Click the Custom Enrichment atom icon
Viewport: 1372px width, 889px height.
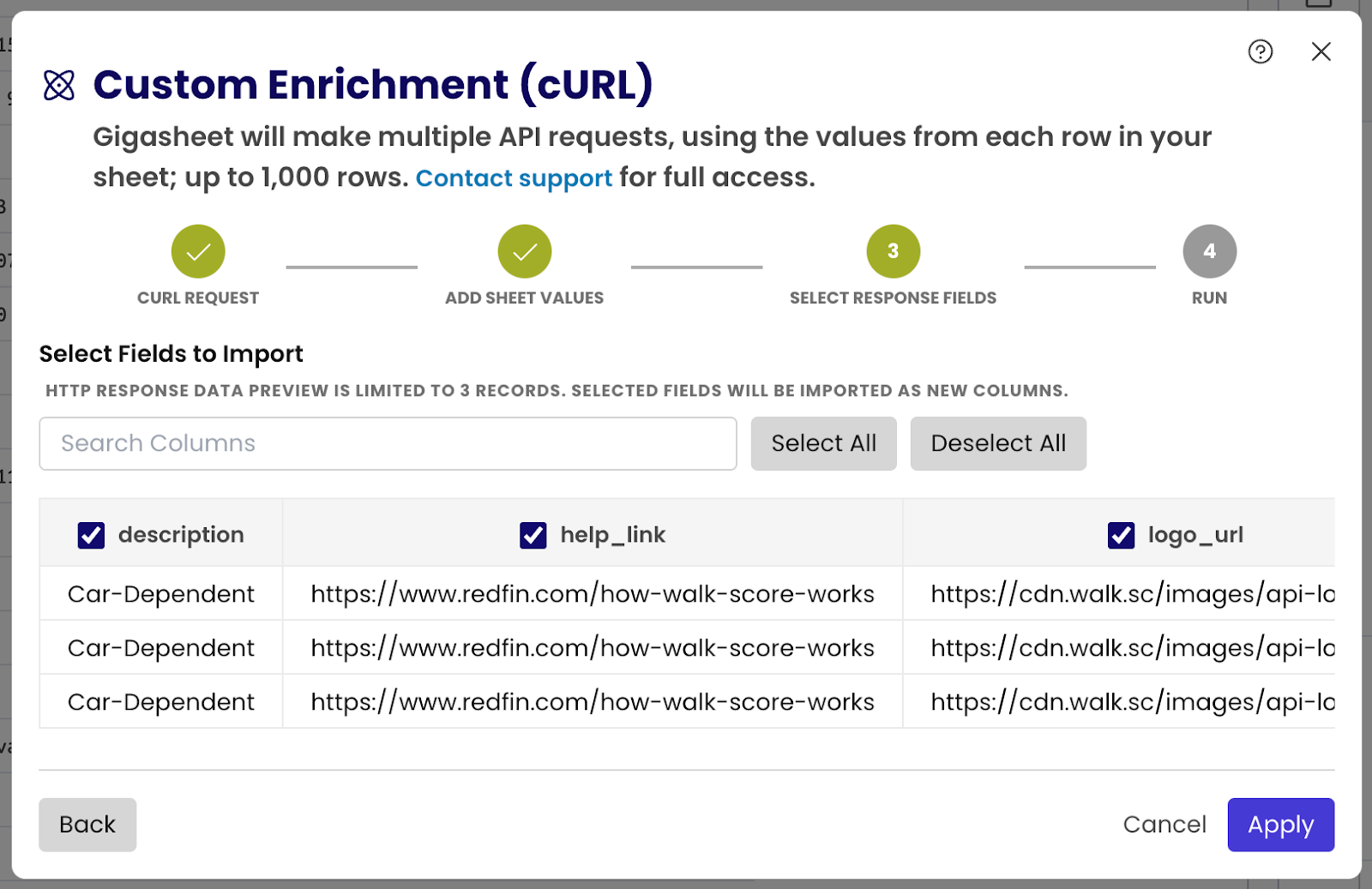point(58,84)
